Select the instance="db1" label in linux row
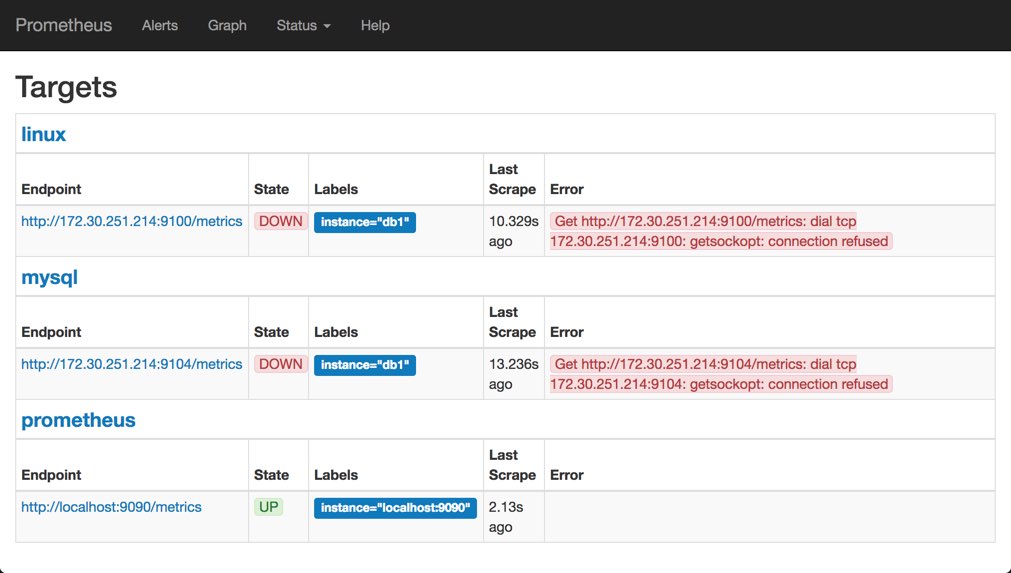Screen dimensions: 1011x573 point(365,222)
